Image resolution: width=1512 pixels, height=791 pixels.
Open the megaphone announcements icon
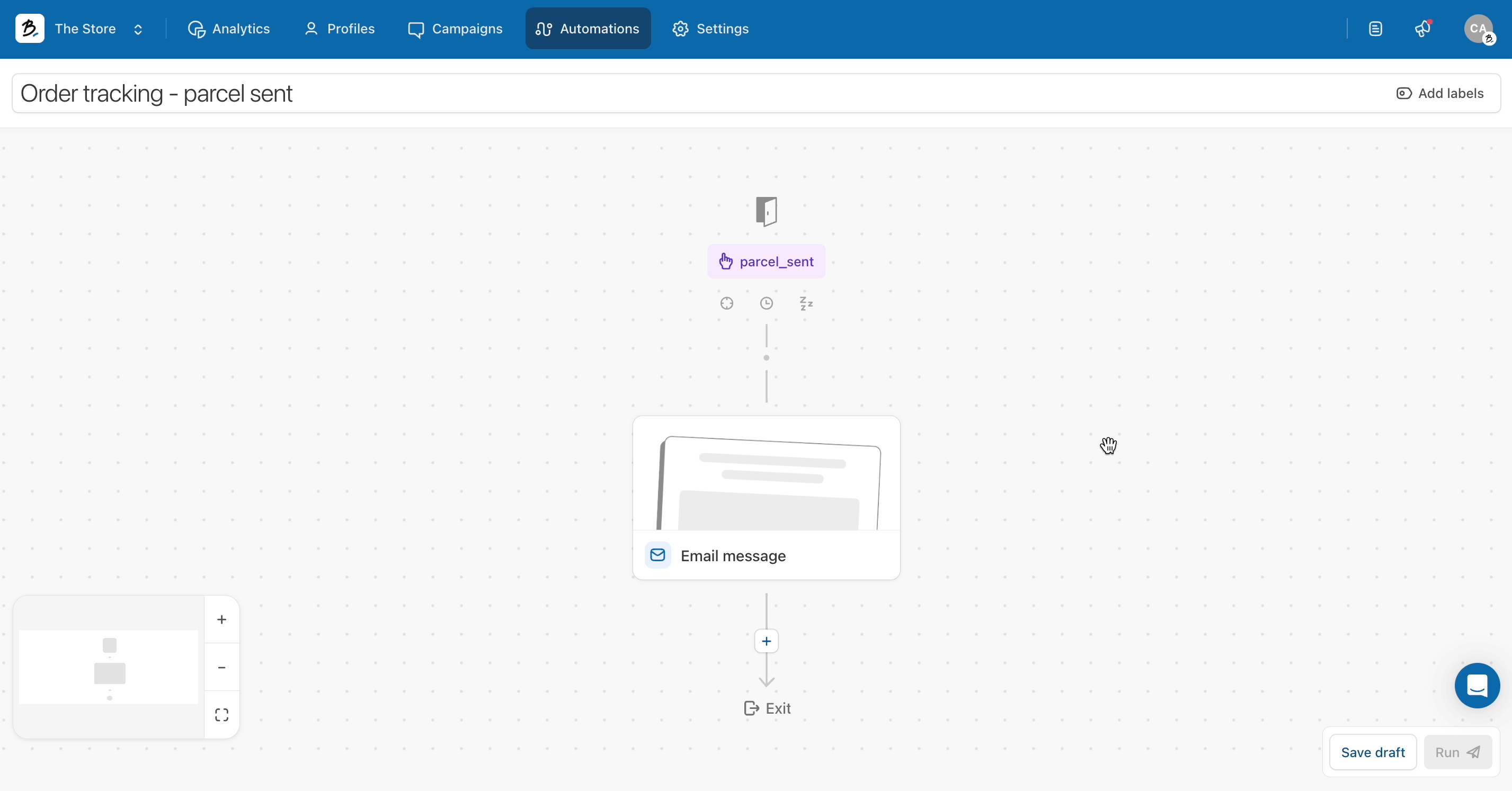pos(1423,29)
